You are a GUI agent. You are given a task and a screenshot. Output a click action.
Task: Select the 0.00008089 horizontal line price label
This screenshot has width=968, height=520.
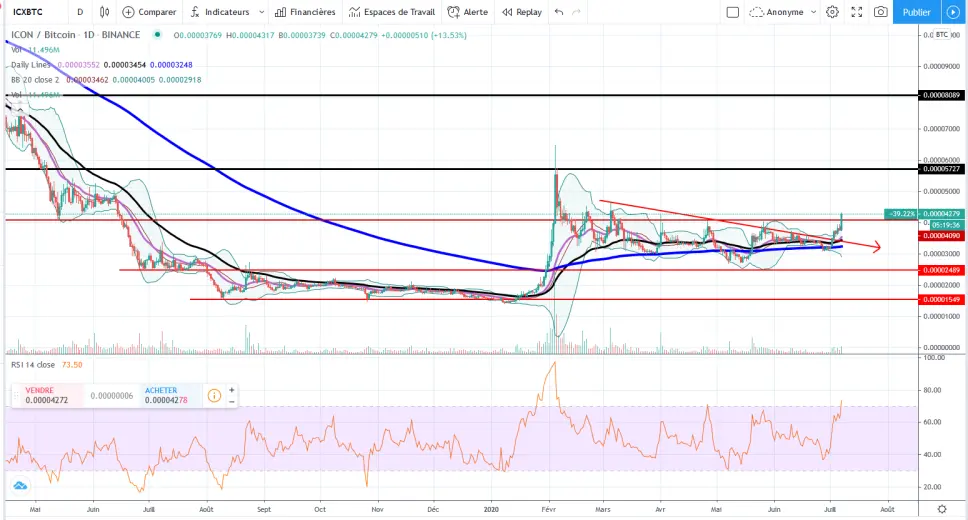[x=941, y=95]
